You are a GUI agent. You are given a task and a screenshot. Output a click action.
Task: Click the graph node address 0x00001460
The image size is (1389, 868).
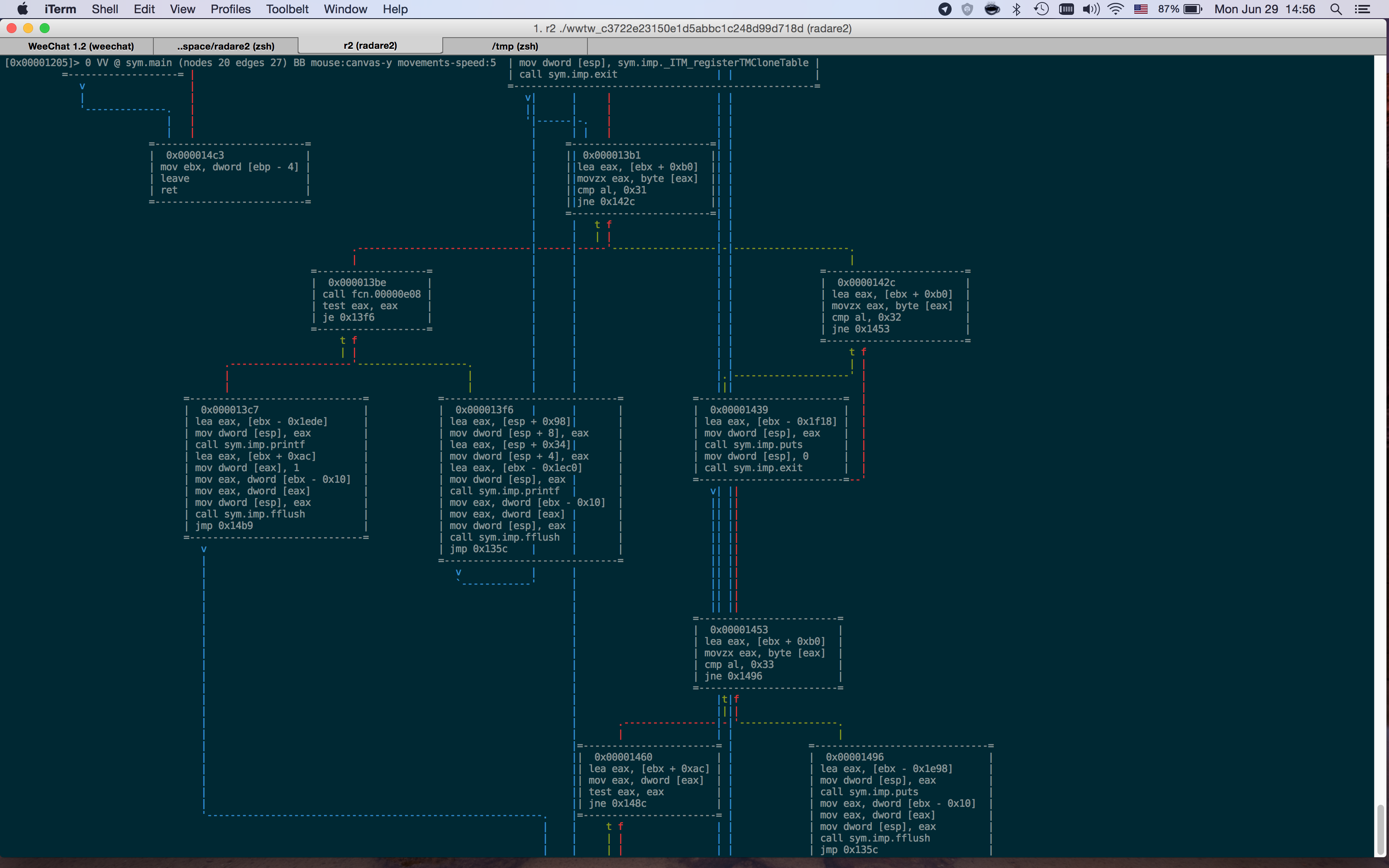point(623,757)
